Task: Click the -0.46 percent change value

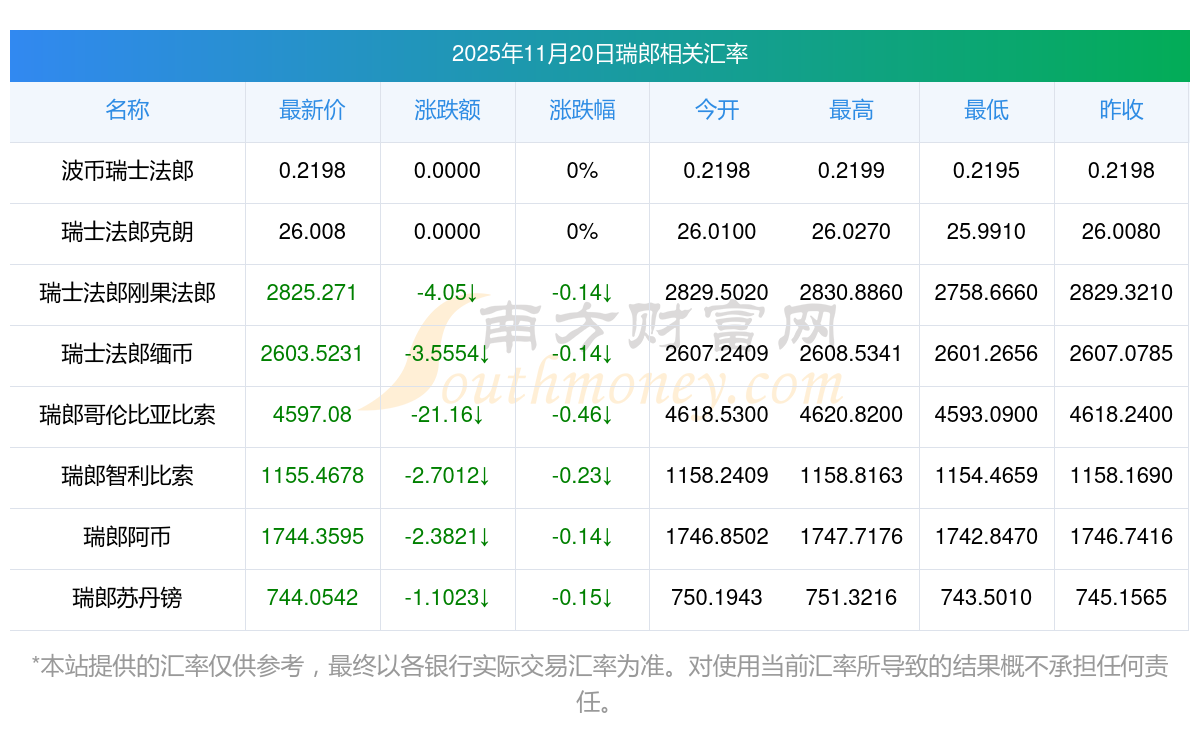Action: (582, 415)
